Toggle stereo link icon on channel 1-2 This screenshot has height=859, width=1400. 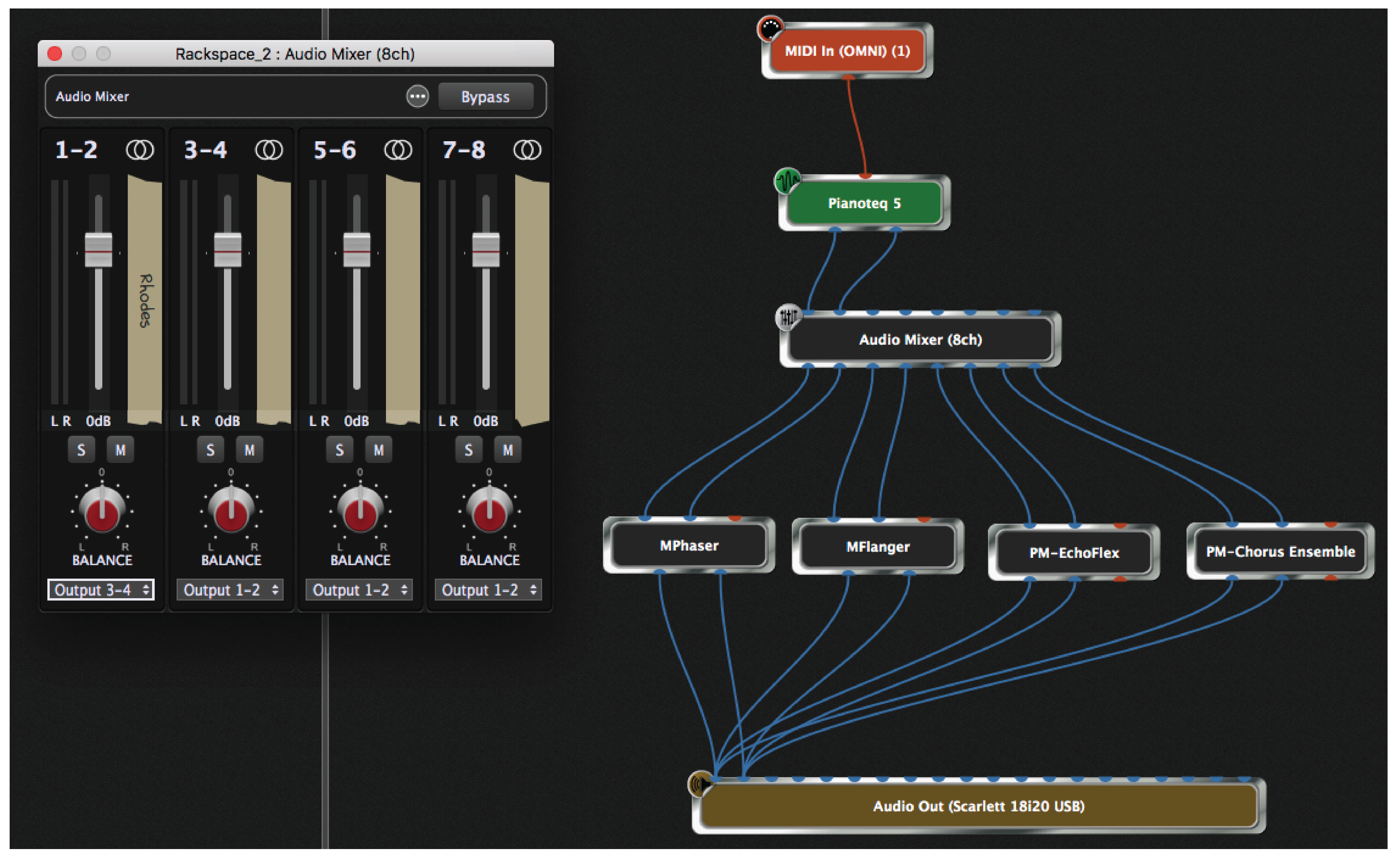139,150
